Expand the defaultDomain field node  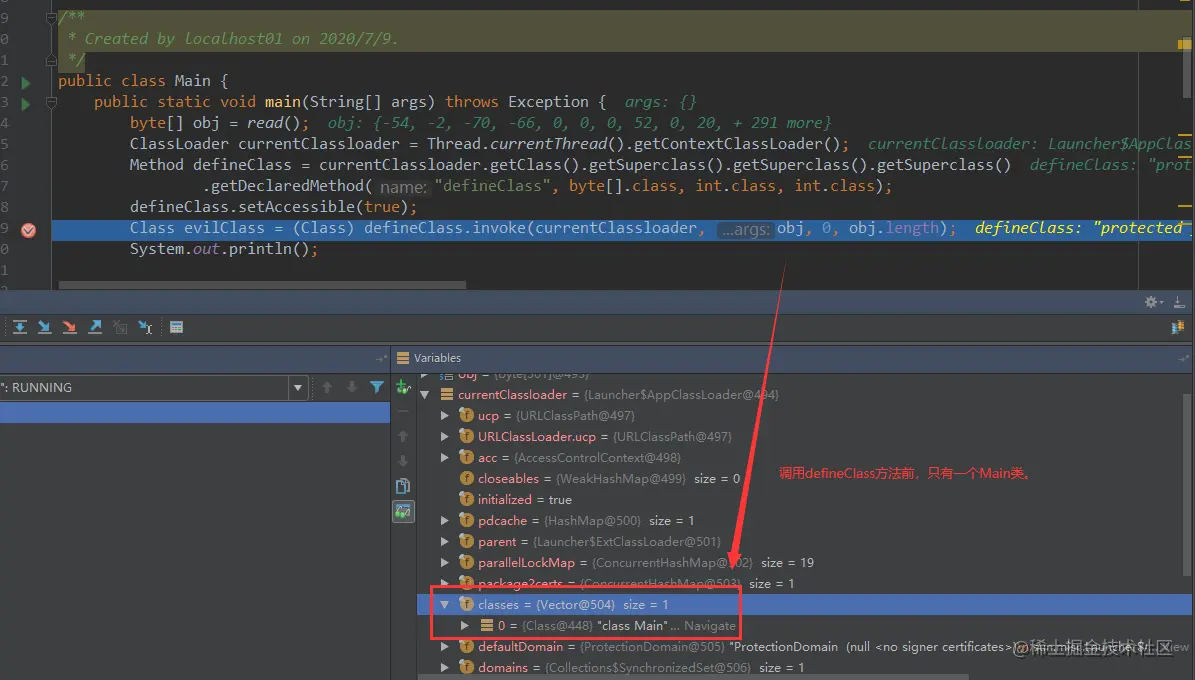click(x=444, y=646)
